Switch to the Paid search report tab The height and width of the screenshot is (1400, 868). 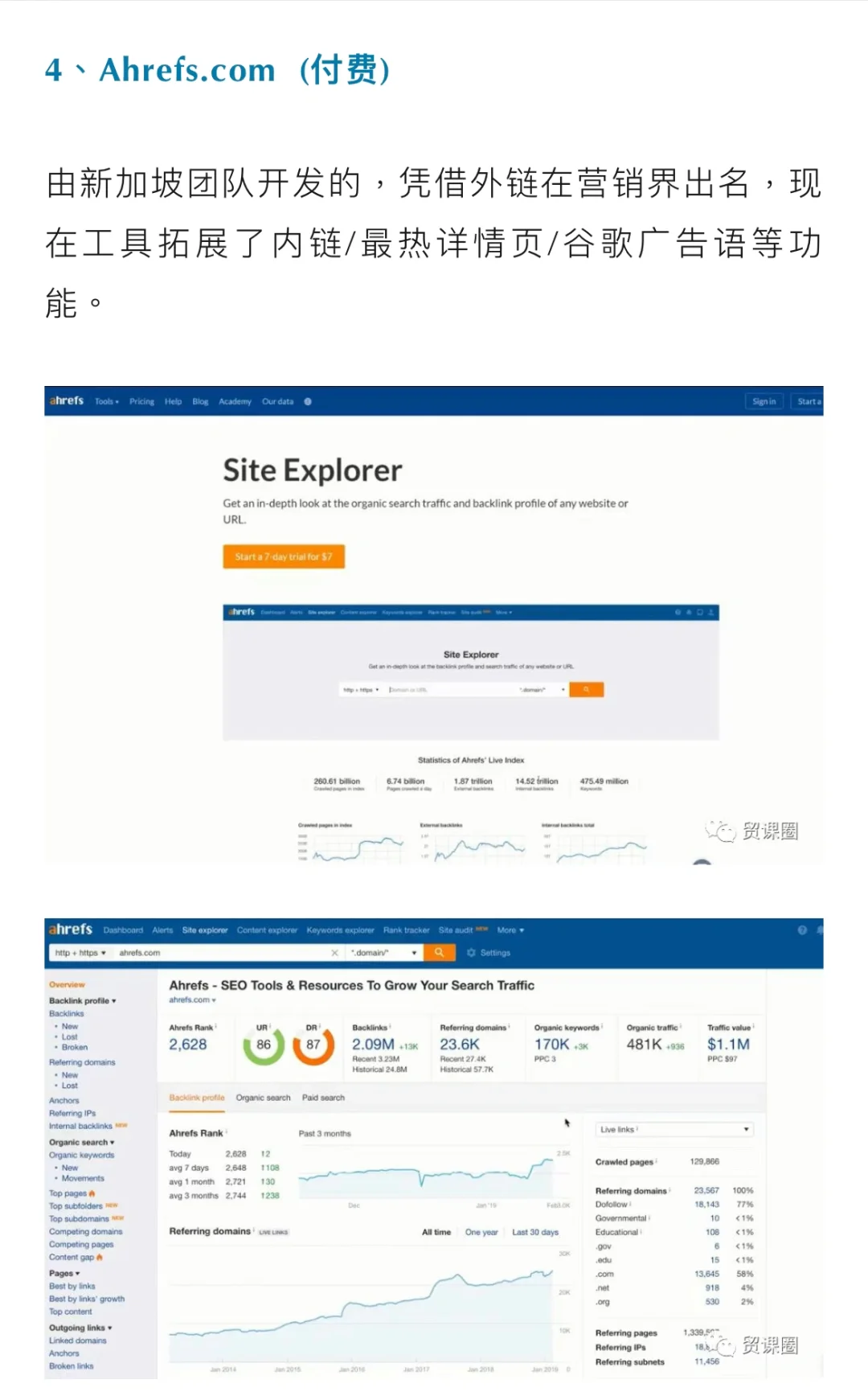pyautogui.click(x=323, y=1098)
